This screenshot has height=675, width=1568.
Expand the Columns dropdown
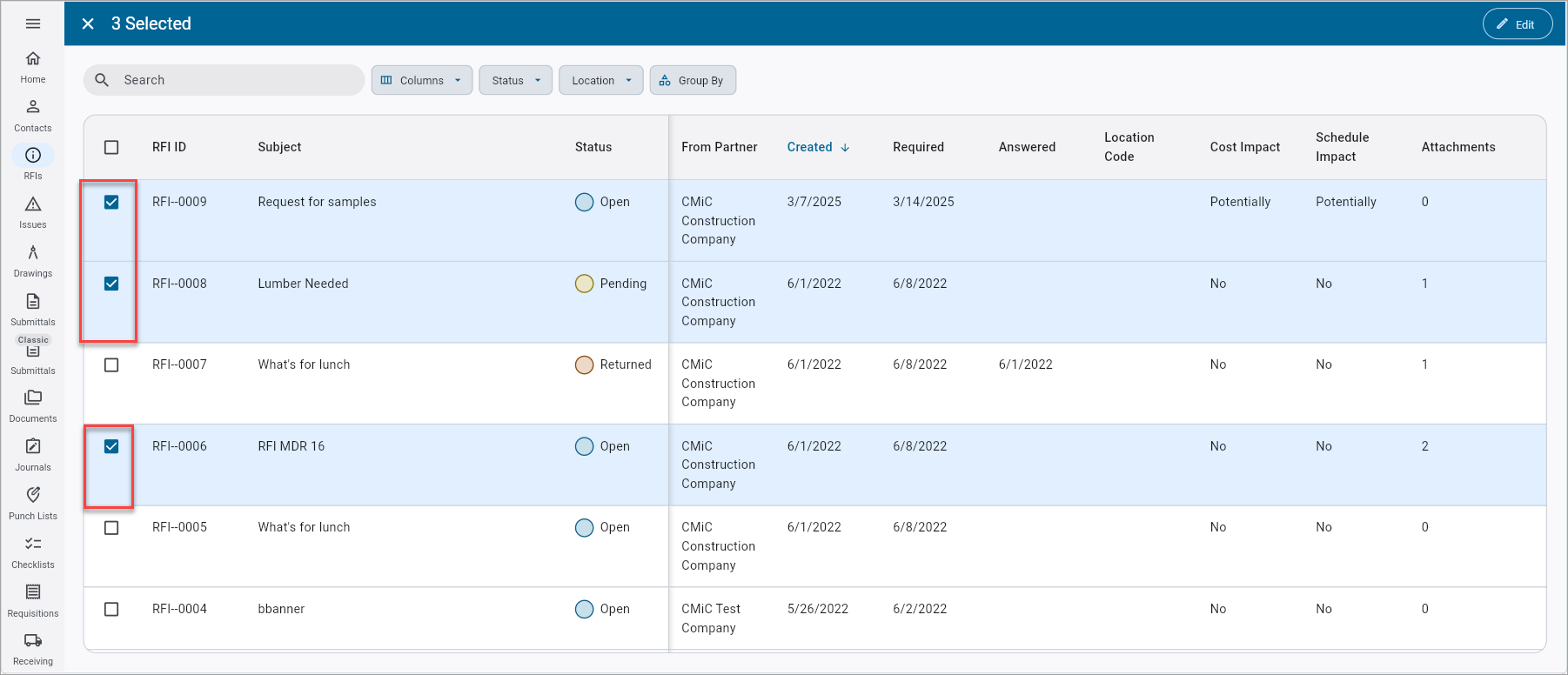point(422,80)
